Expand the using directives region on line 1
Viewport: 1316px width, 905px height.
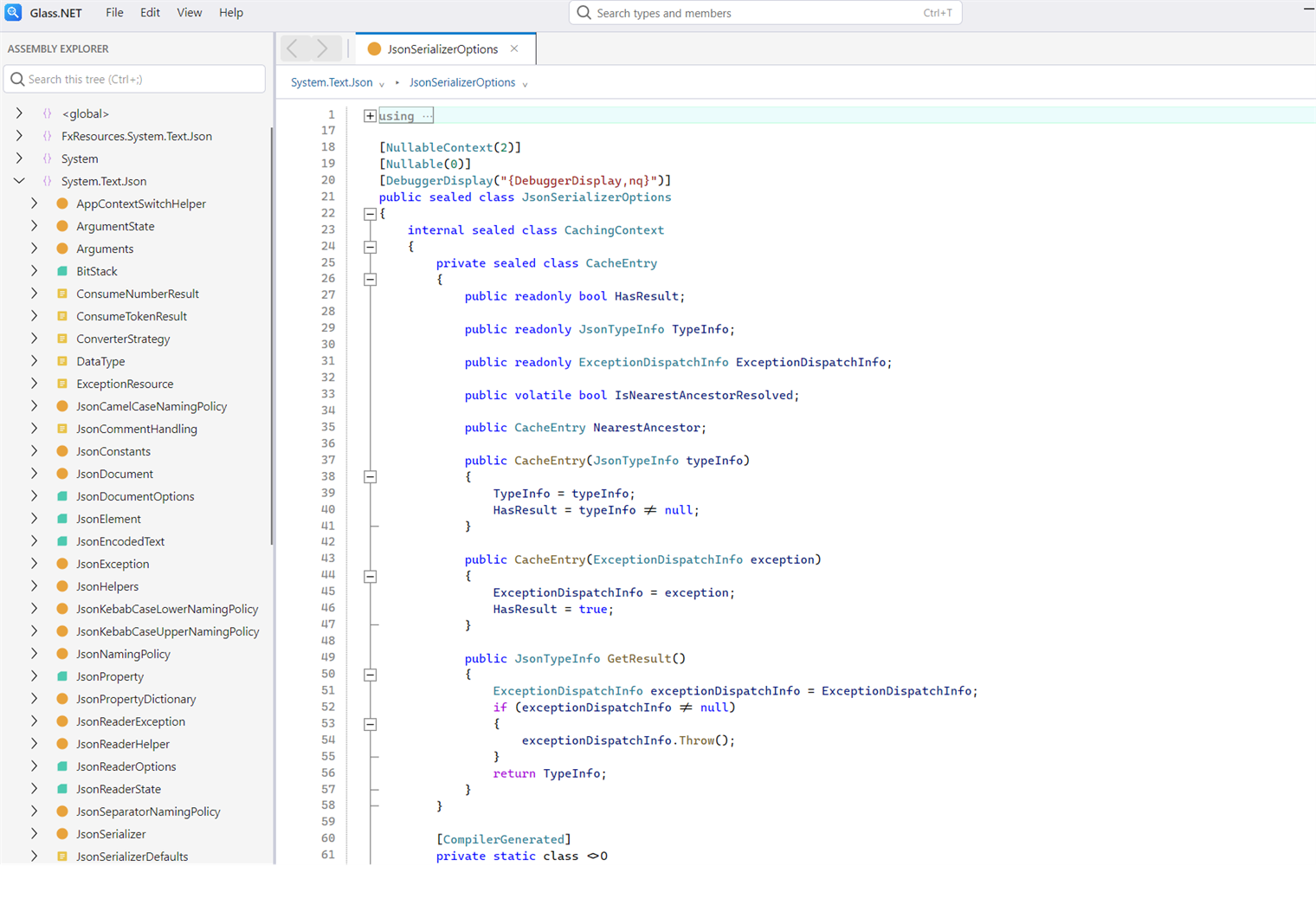click(370, 116)
